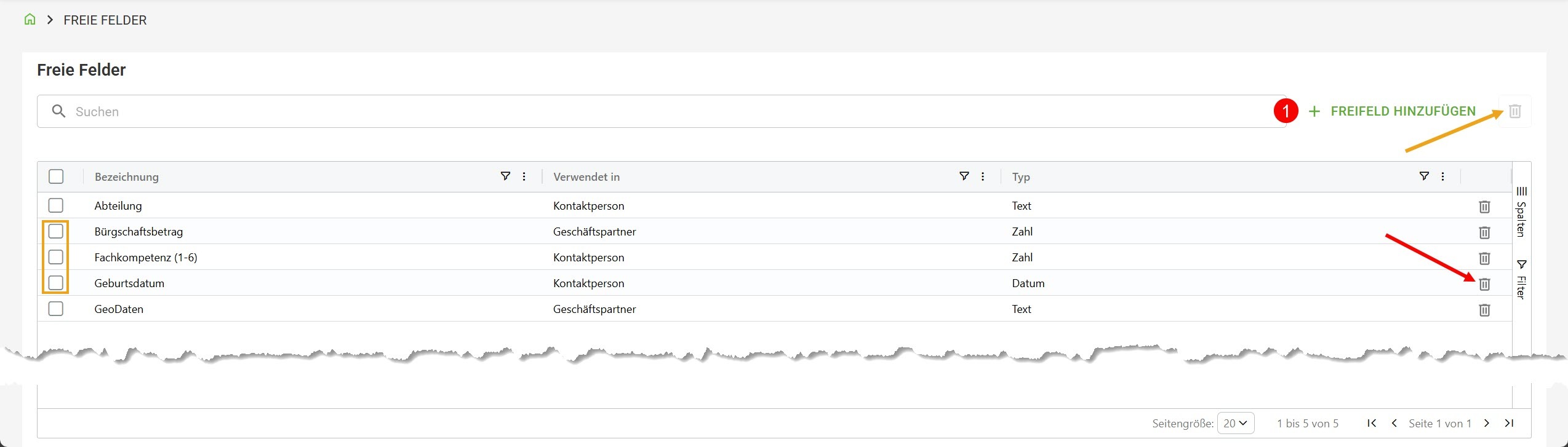This screenshot has height=447, width=1568.
Task: Open the Filter side panel tab
Action: [1521, 280]
